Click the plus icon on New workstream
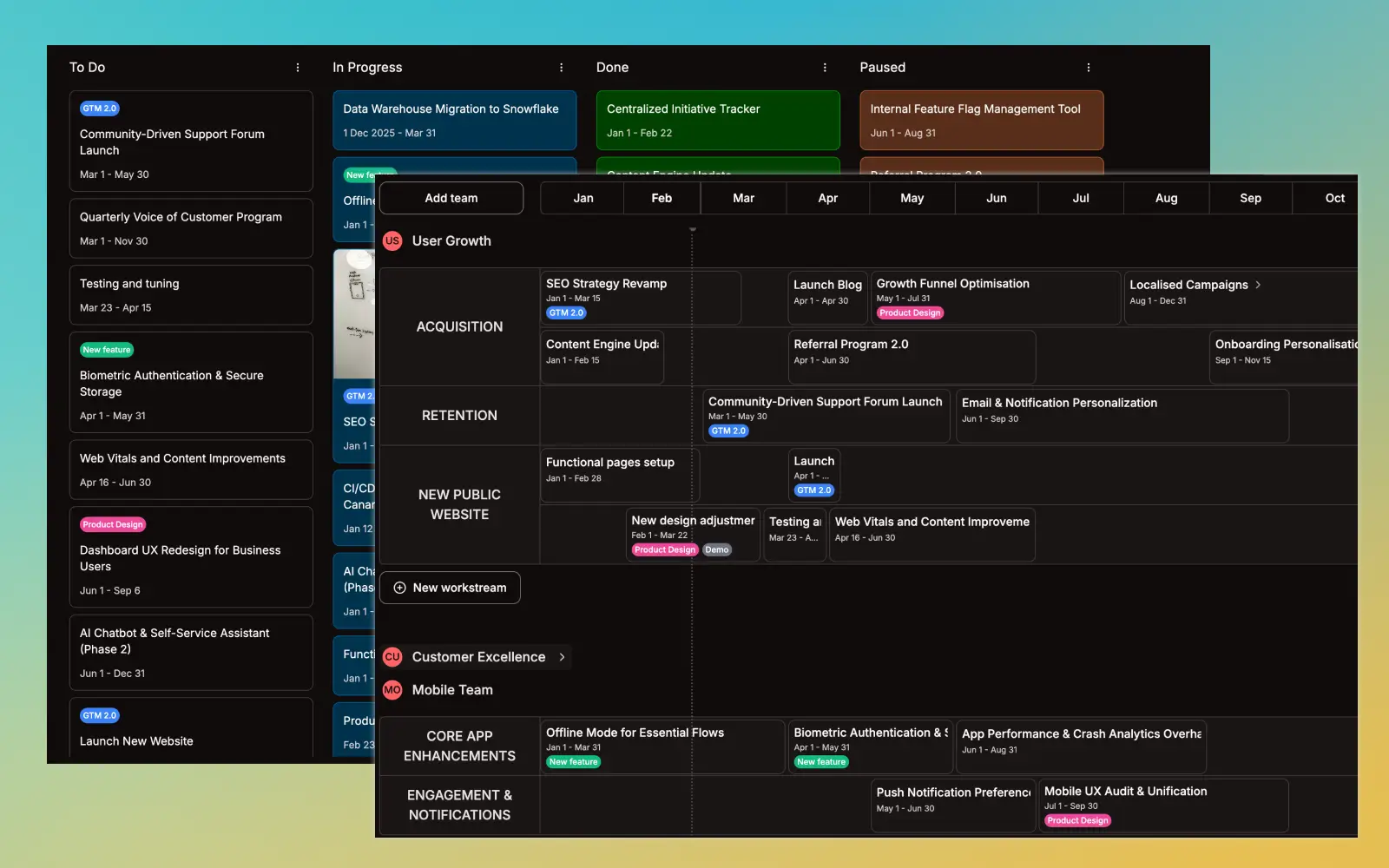The height and width of the screenshot is (868, 1389). coord(398,588)
